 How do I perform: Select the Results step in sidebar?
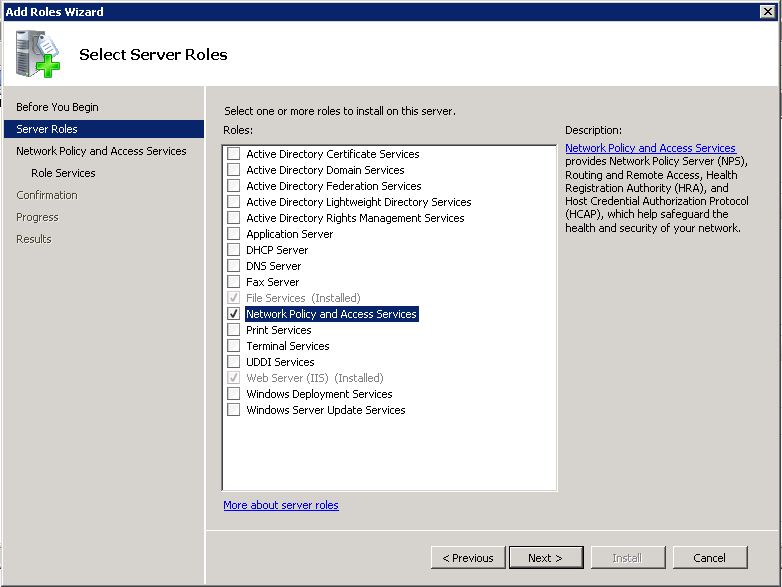(x=33, y=239)
